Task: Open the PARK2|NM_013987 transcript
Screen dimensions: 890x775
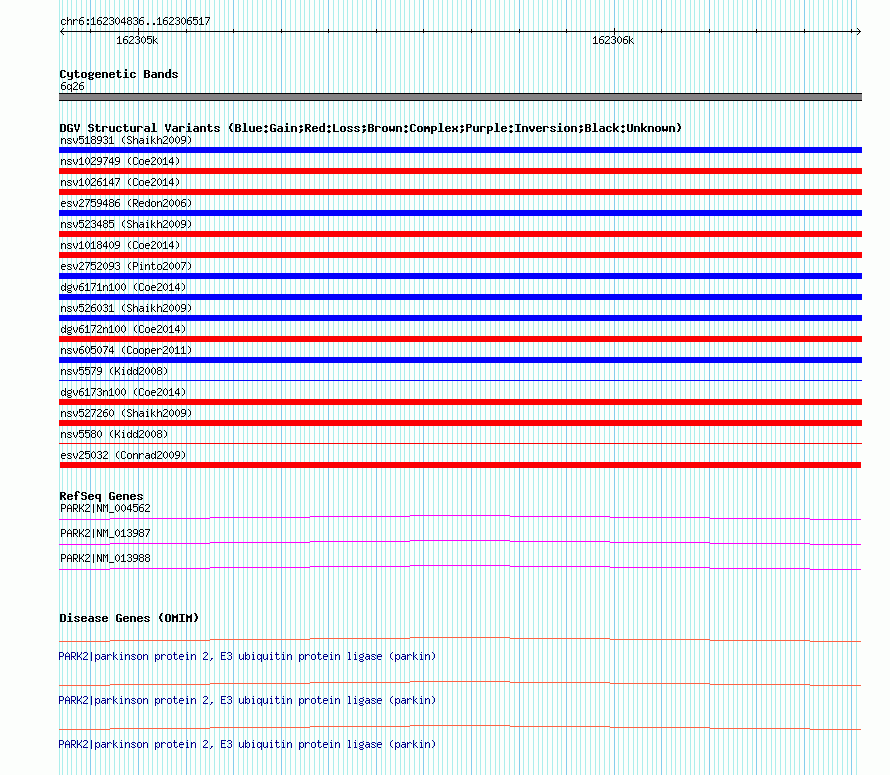Action: [105, 534]
